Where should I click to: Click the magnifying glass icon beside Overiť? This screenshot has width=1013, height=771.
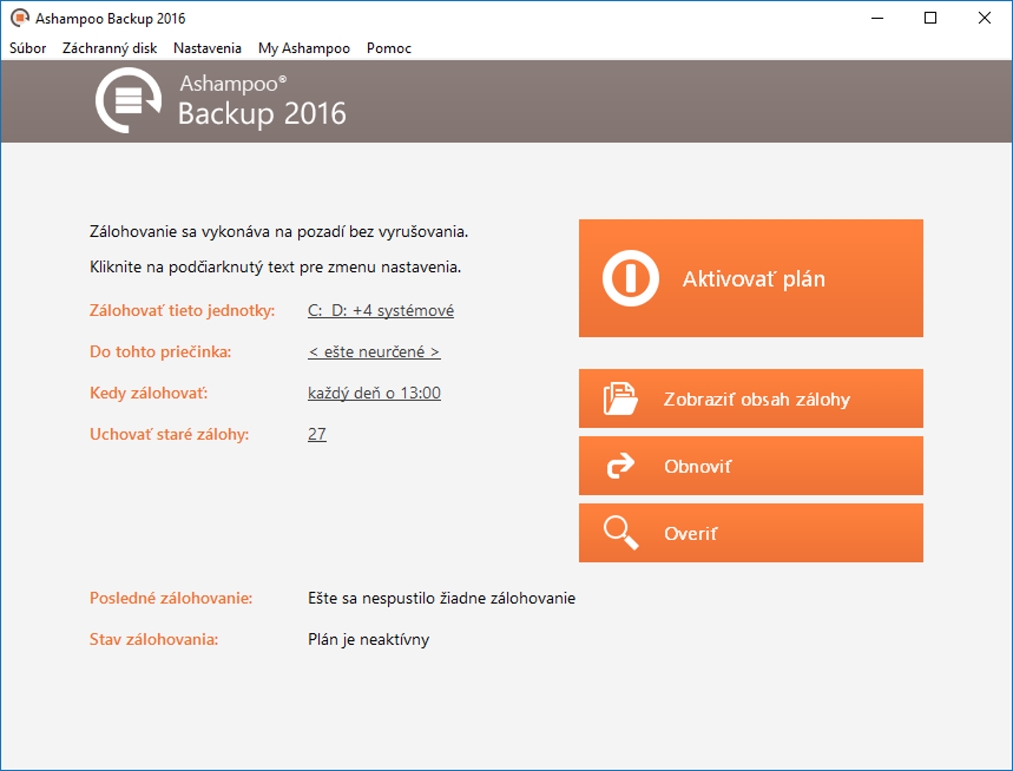tap(620, 533)
